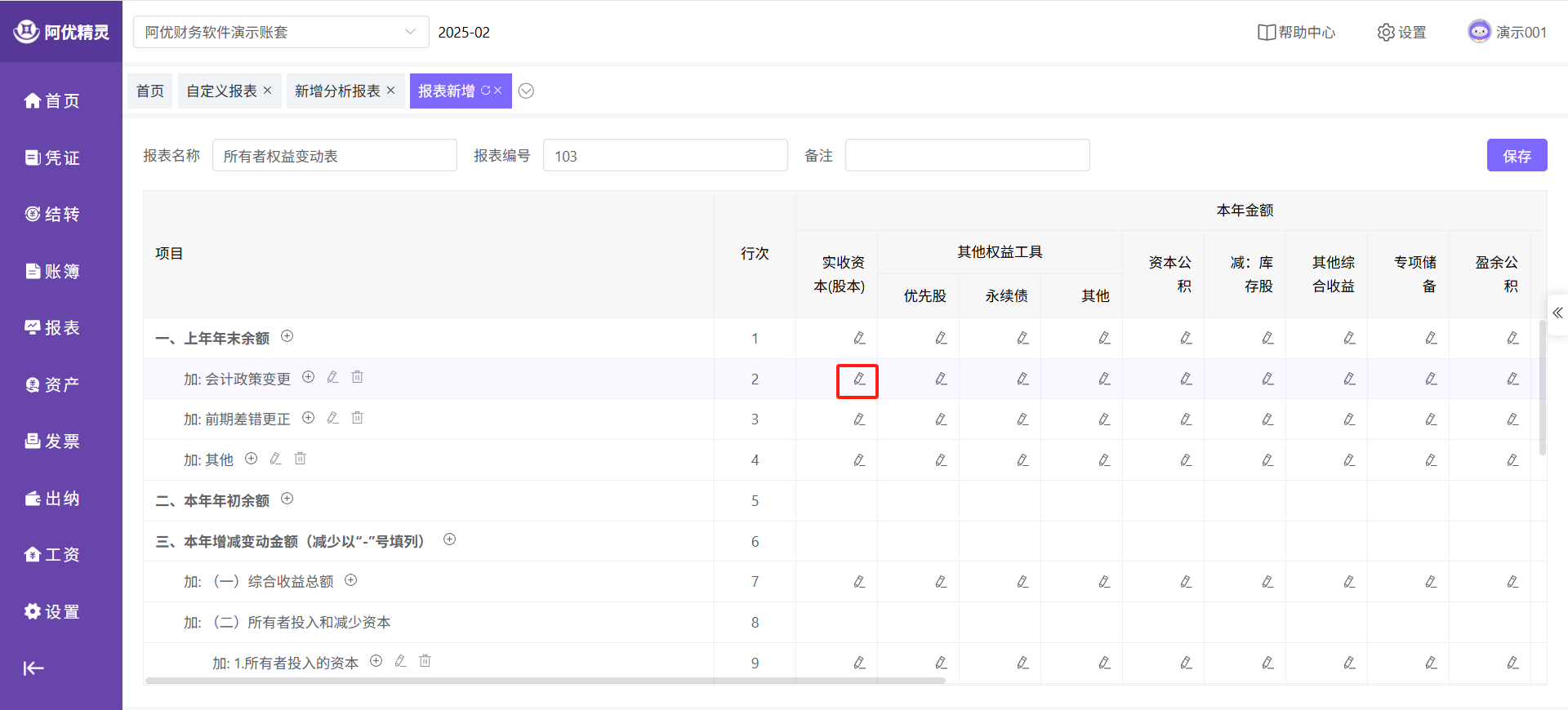Click the 备注 input field

[x=967, y=156]
